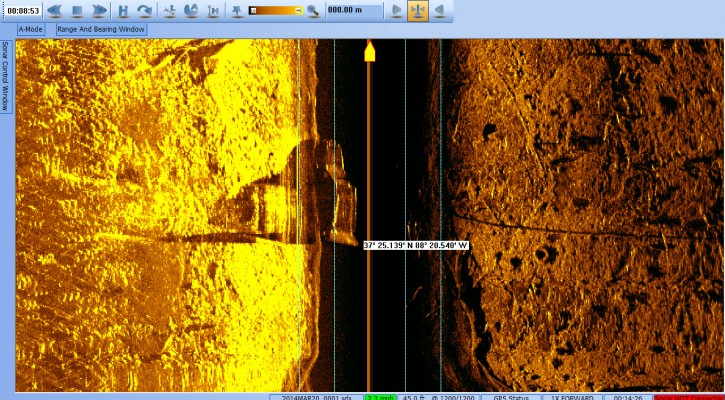Open the A-Mode tab
The width and height of the screenshot is (725, 400).
click(x=31, y=29)
